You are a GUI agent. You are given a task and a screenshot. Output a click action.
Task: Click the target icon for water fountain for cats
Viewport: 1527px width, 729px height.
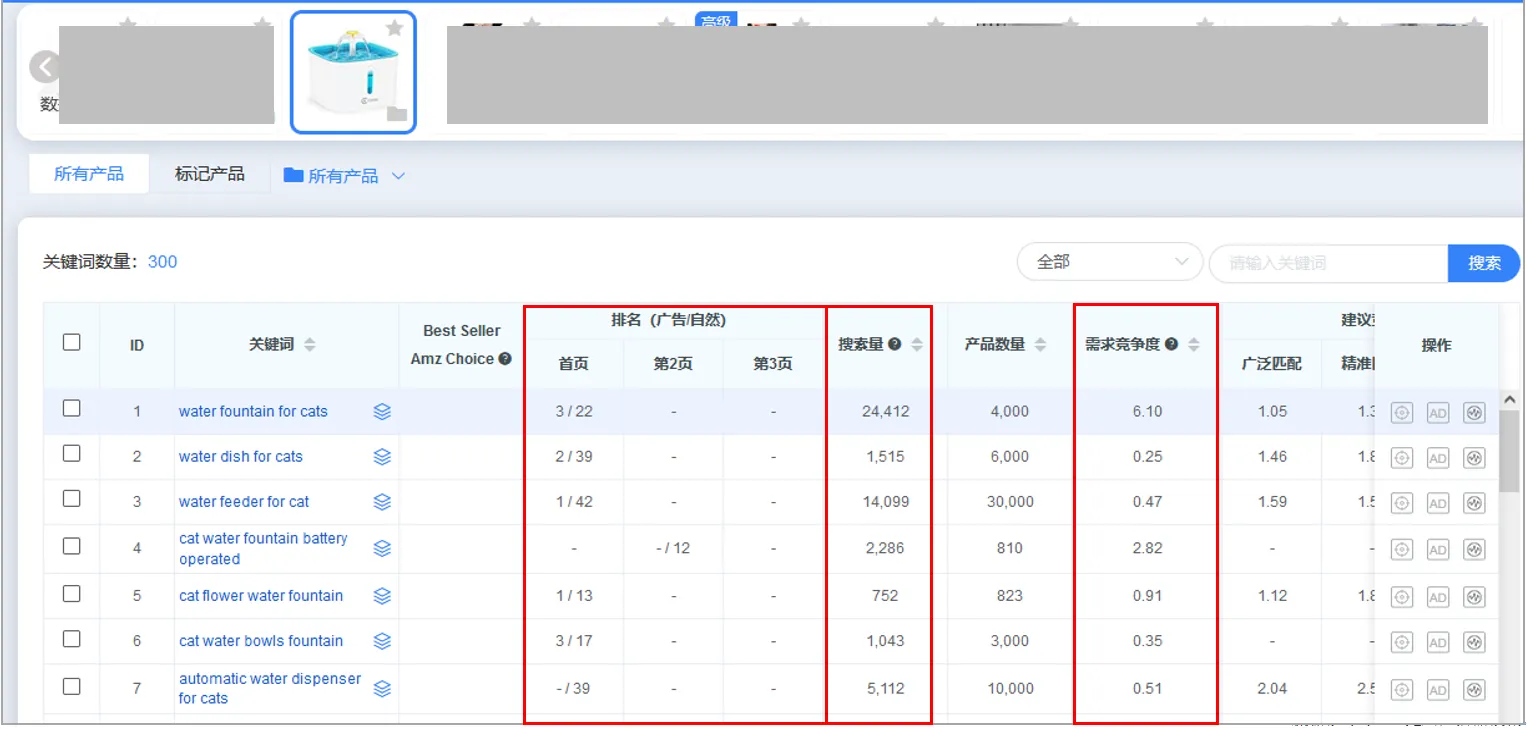tap(1402, 412)
